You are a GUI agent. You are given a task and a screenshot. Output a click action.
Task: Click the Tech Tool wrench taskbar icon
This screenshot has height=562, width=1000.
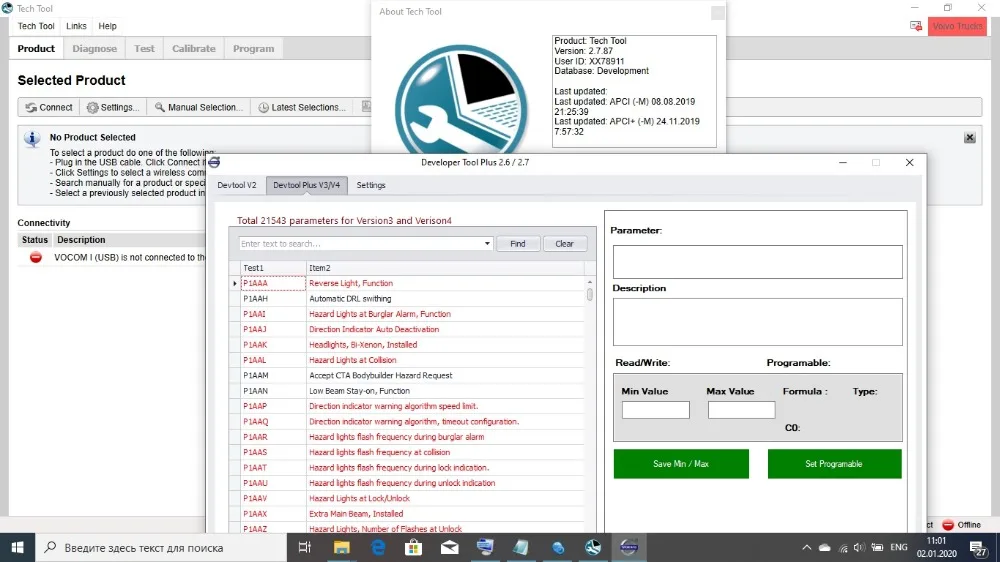[x=592, y=547]
